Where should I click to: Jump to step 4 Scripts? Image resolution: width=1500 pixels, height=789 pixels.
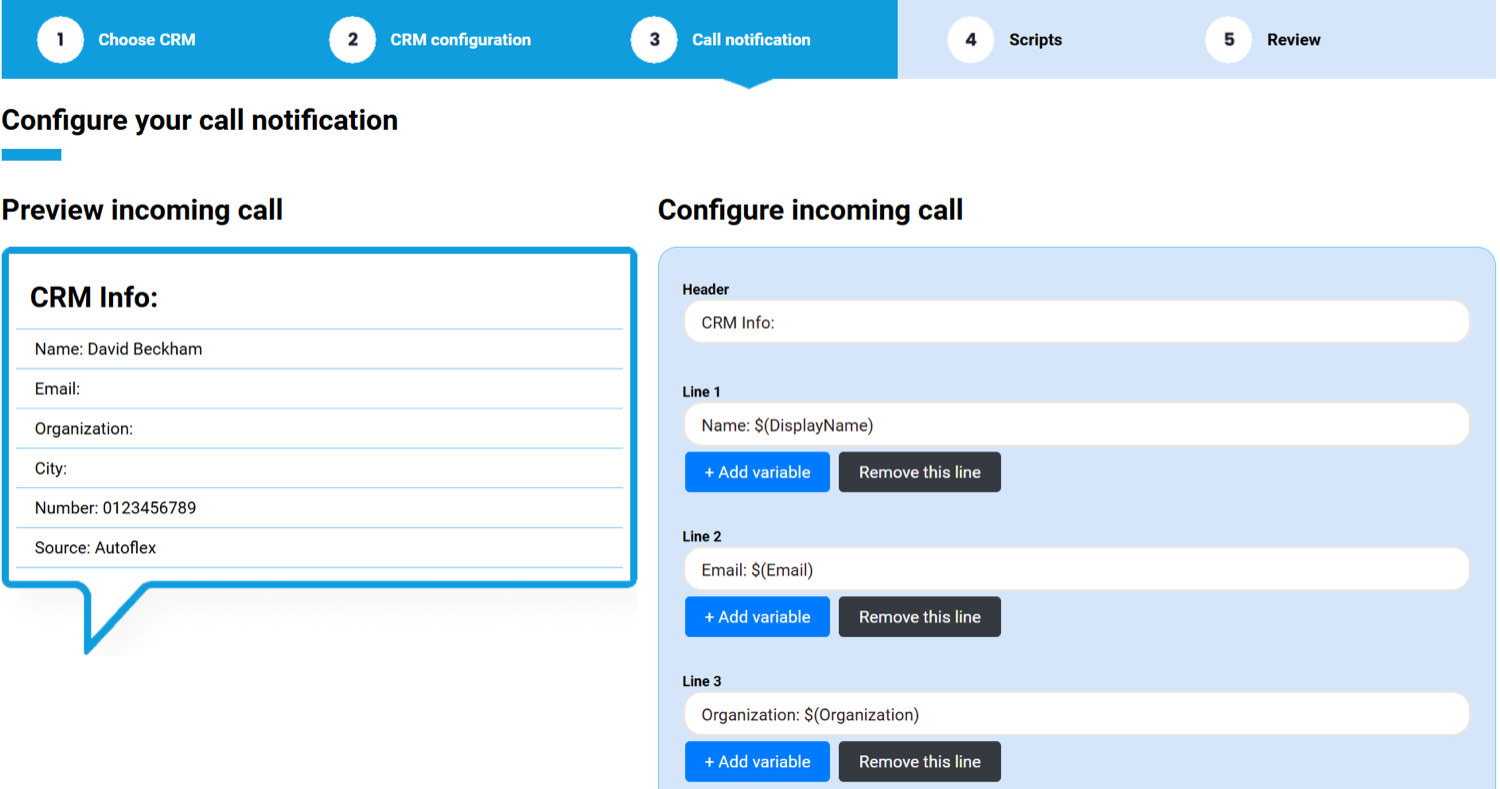(1005, 40)
